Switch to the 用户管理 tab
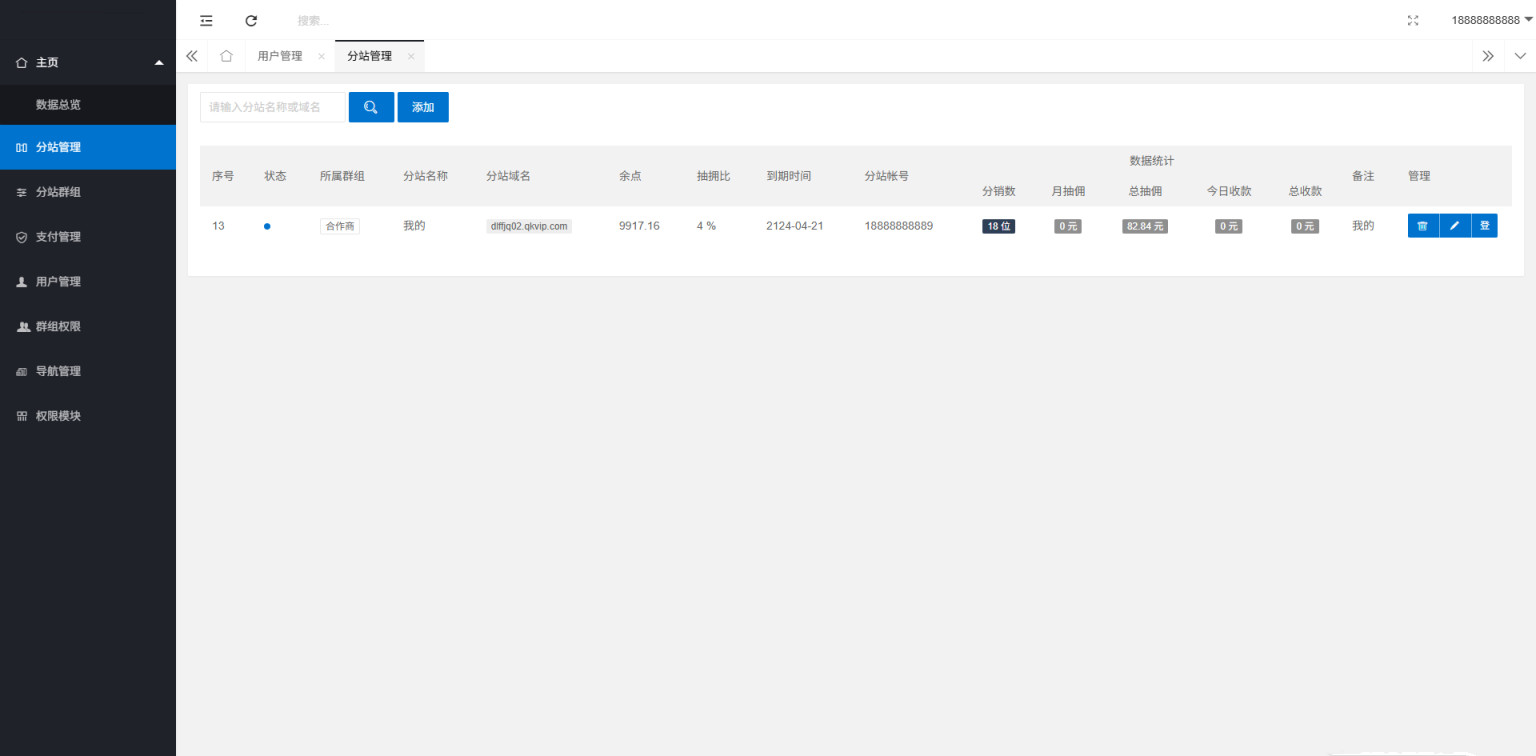 click(x=279, y=56)
